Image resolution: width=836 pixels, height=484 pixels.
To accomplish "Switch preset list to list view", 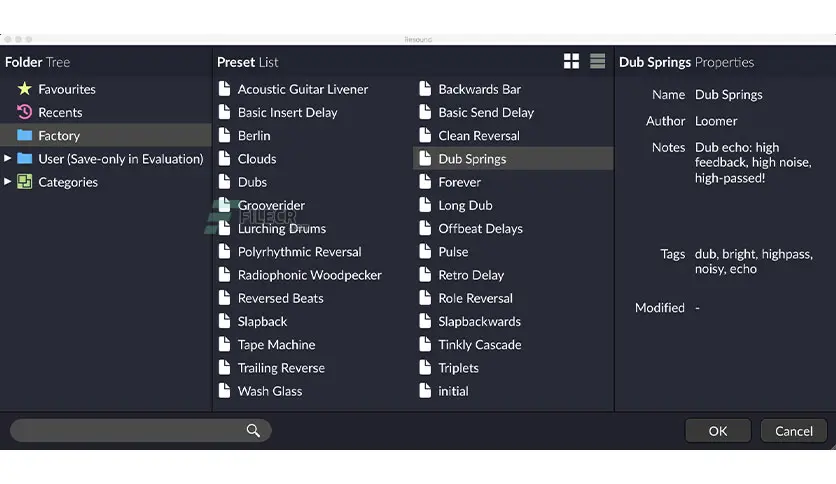I will point(597,62).
